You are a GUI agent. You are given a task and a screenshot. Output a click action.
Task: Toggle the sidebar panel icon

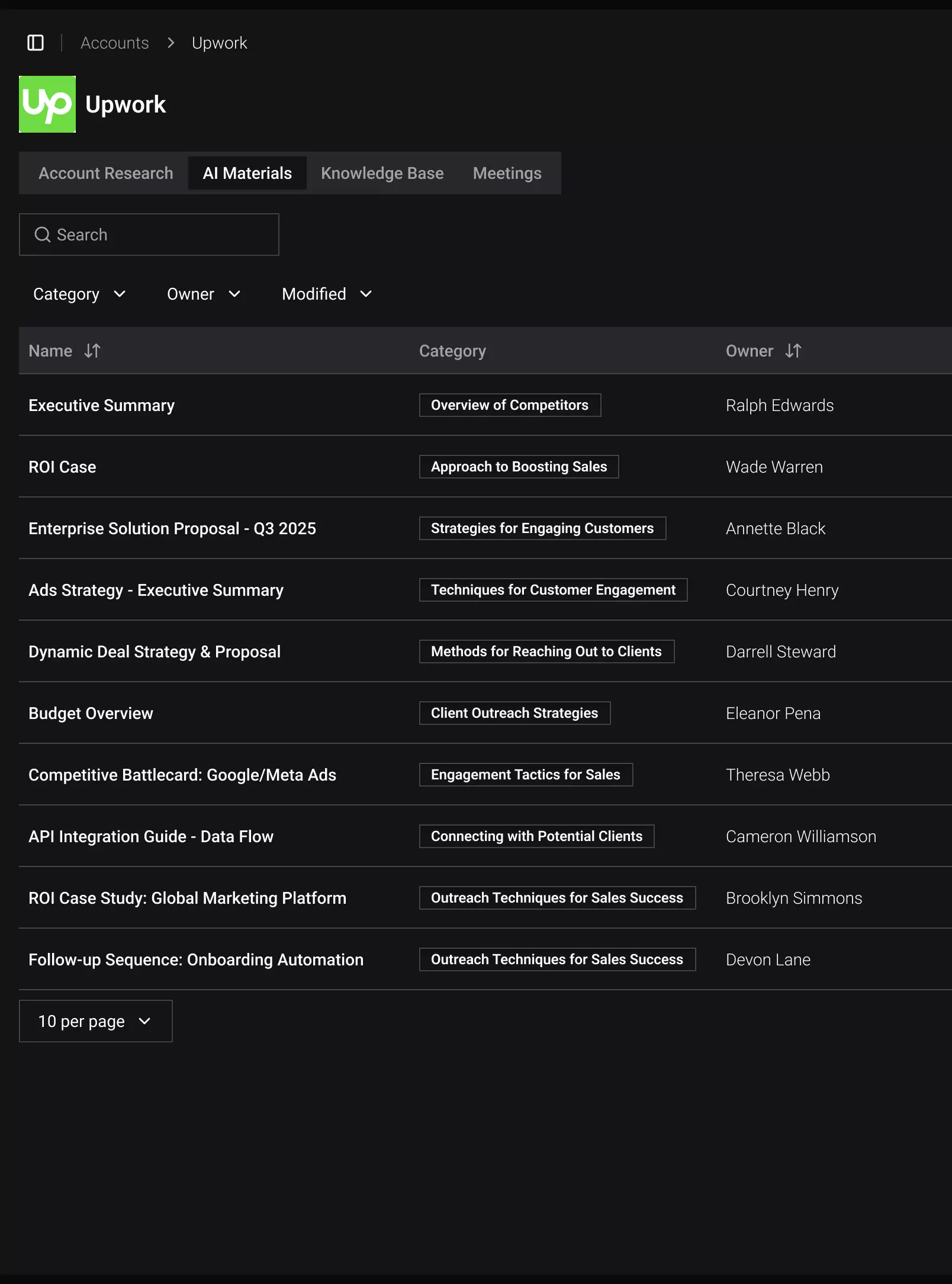point(36,43)
